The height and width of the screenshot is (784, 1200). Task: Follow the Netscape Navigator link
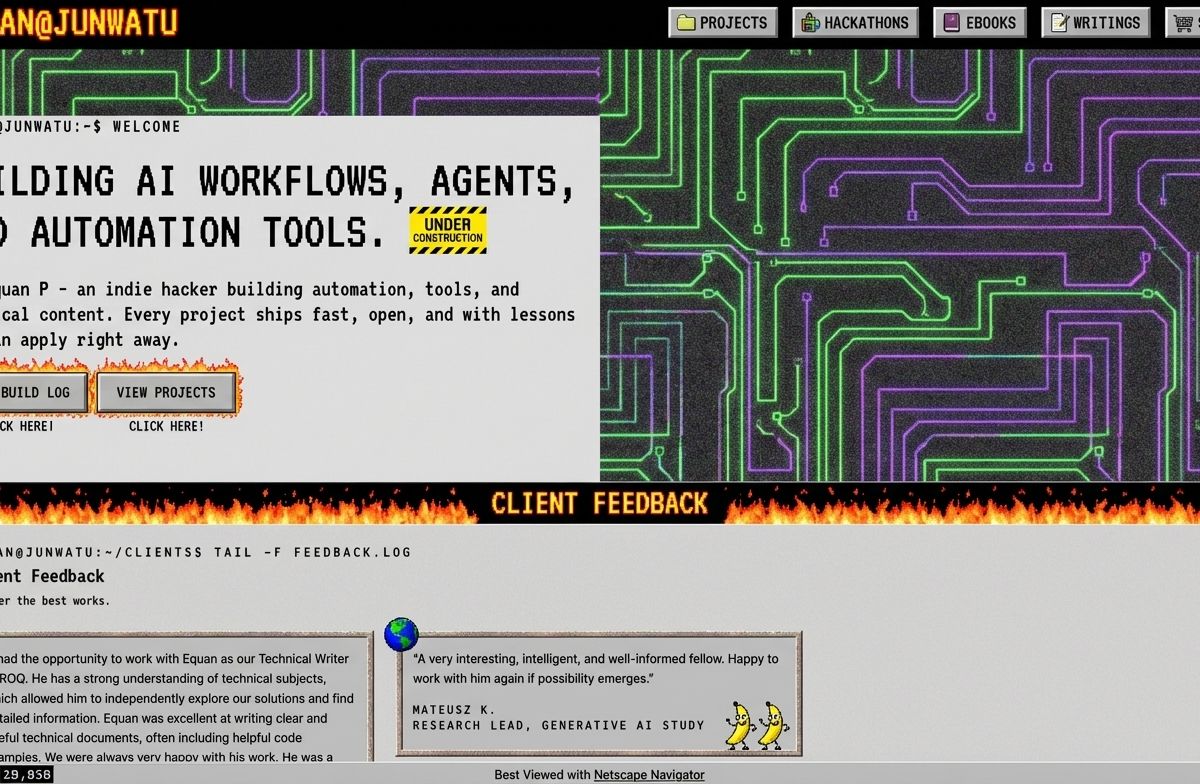tap(649, 775)
